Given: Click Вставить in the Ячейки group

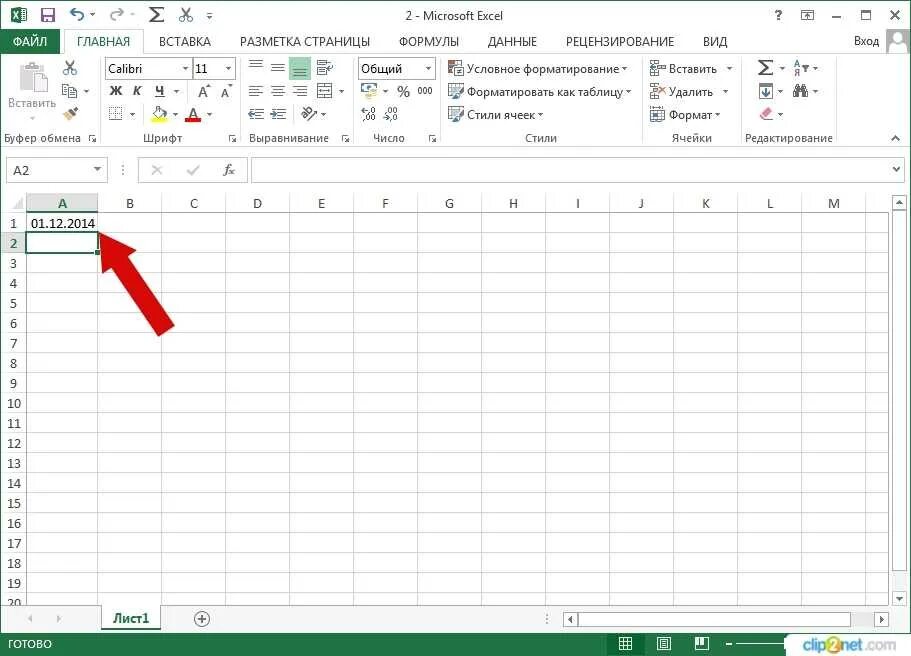Looking at the screenshot, I should (683, 69).
